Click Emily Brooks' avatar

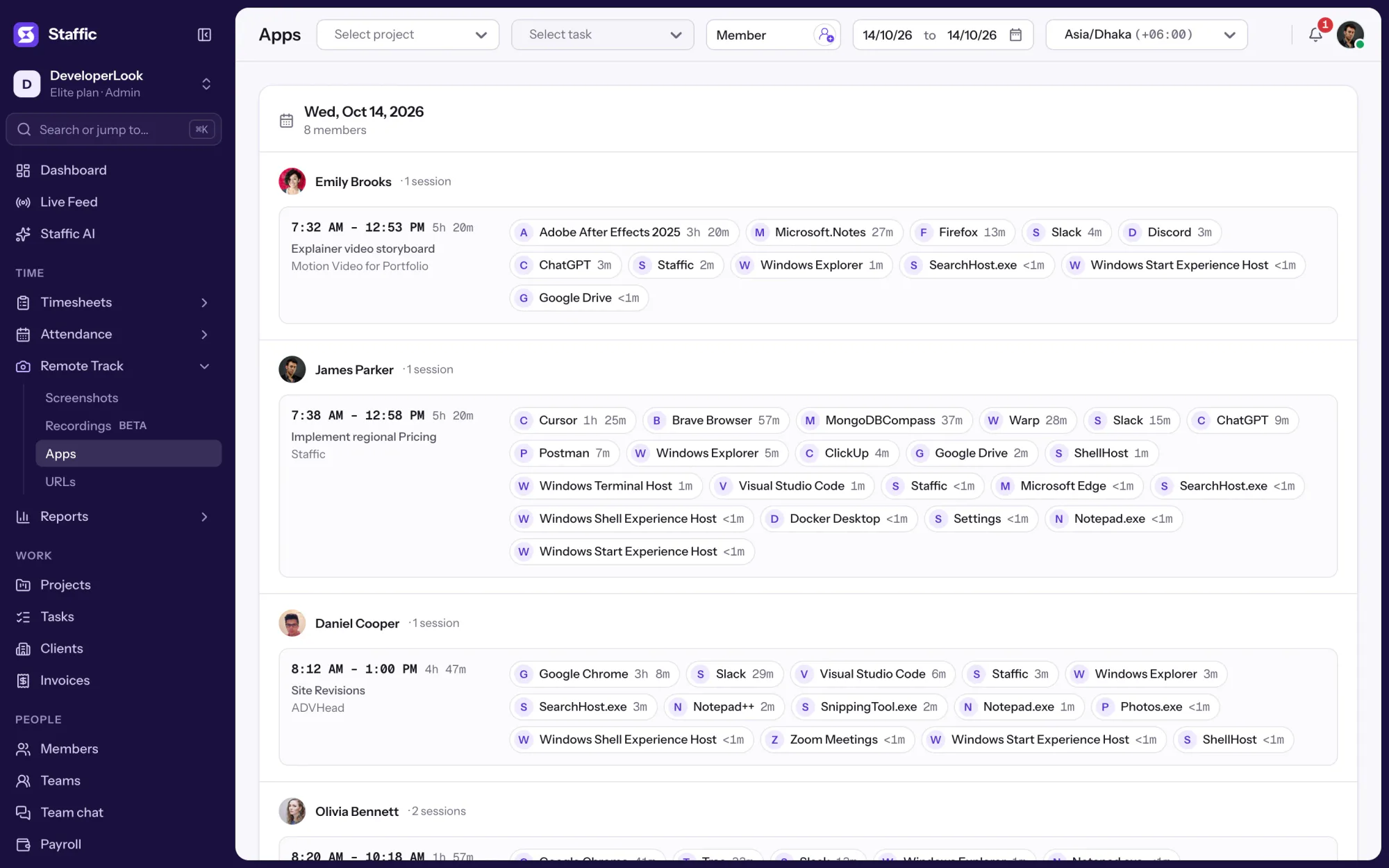[292, 181]
